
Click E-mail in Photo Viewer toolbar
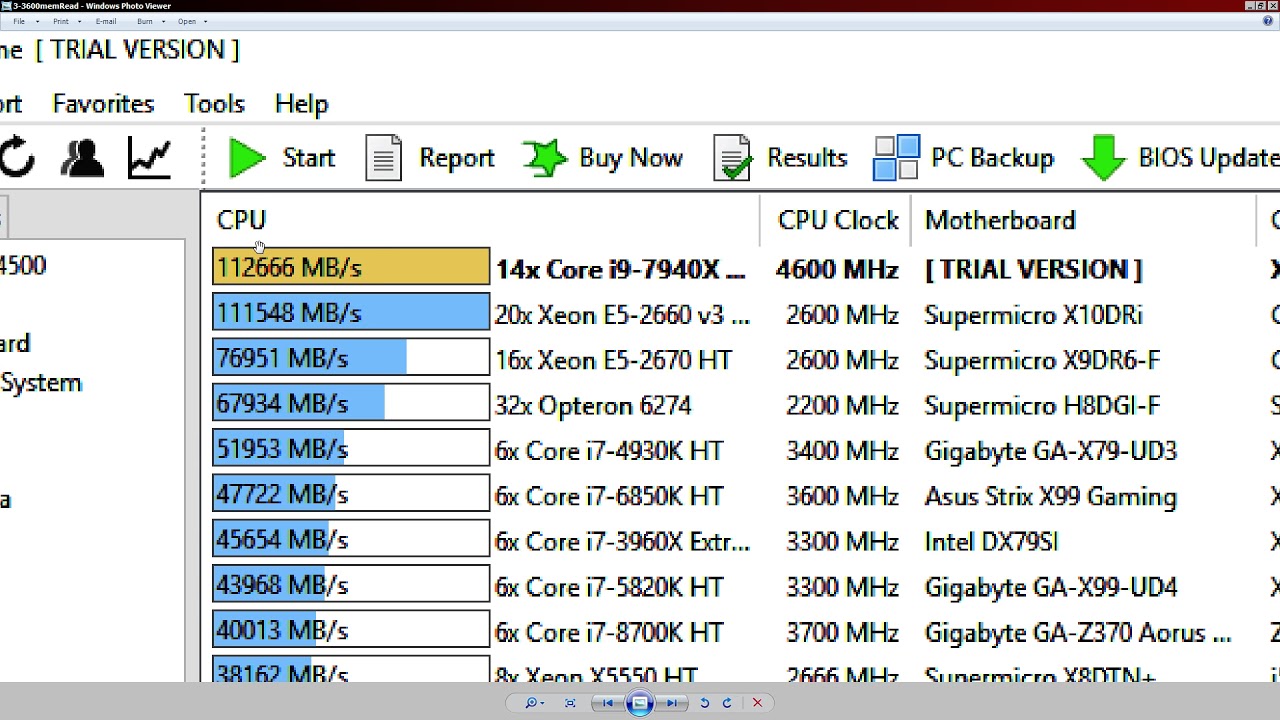tap(106, 21)
